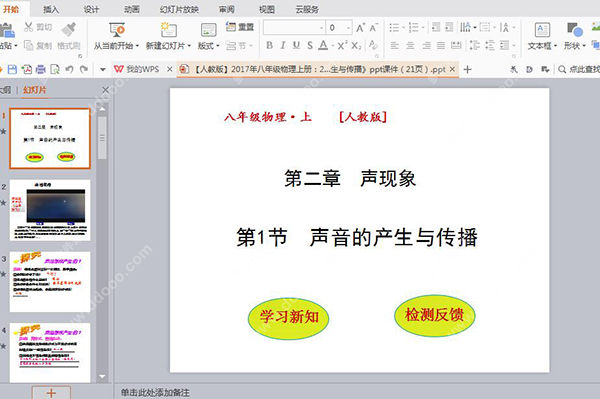The height and width of the screenshot is (399, 600).
Task: Switch to the 幻灯片放映 (Slide Show) tab
Action: [x=179, y=9]
